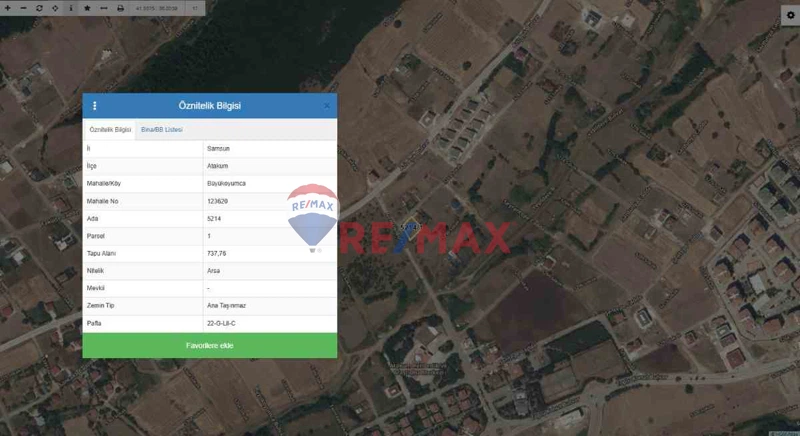
Task: Click the 'Mevkii' label cell
Action: 143,288
